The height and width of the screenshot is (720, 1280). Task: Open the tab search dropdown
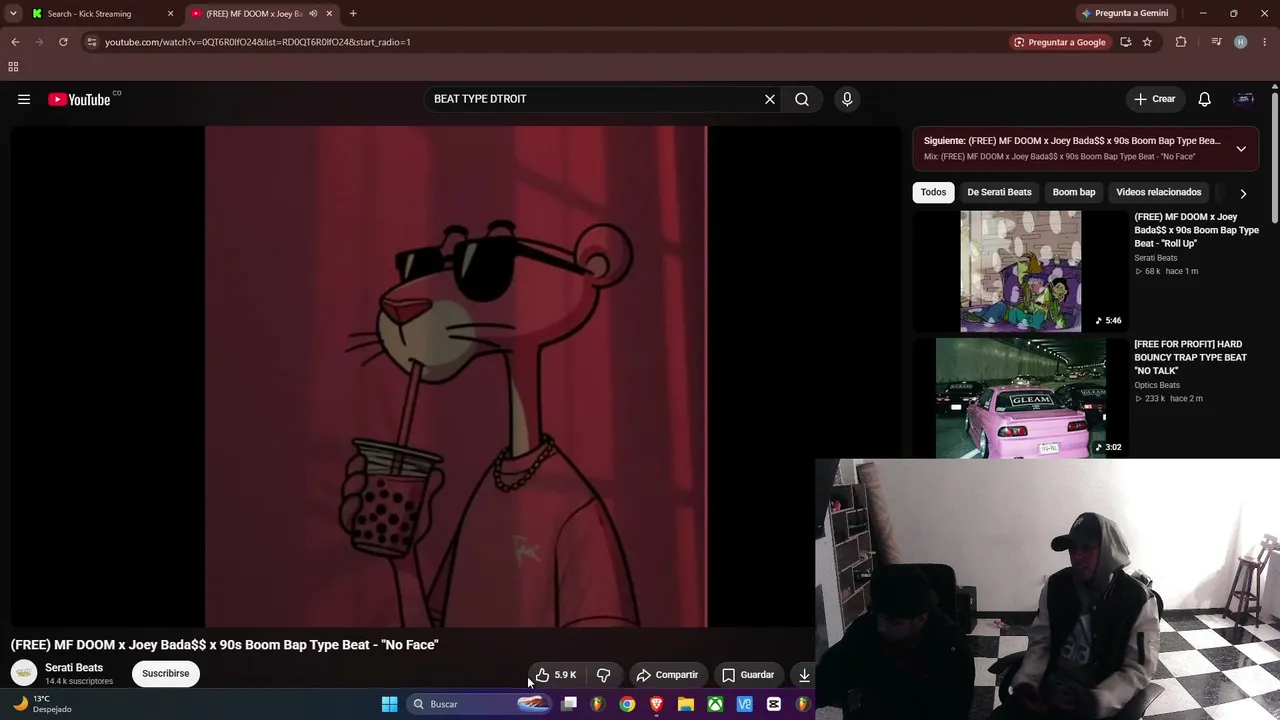tap(13, 14)
